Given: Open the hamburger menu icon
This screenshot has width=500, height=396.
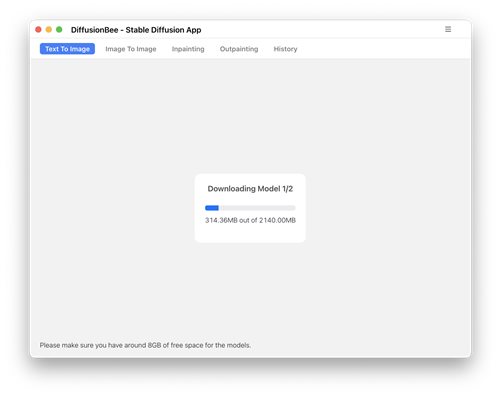Looking at the screenshot, I should click(448, 29).
